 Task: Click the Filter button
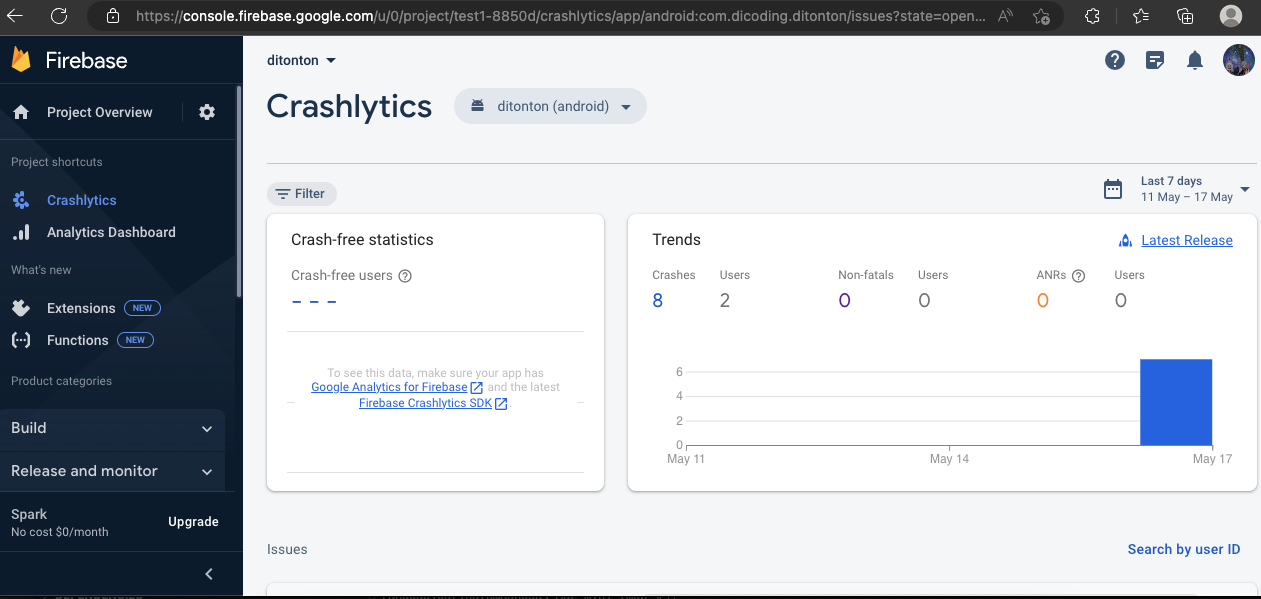[x=302, y=194]
